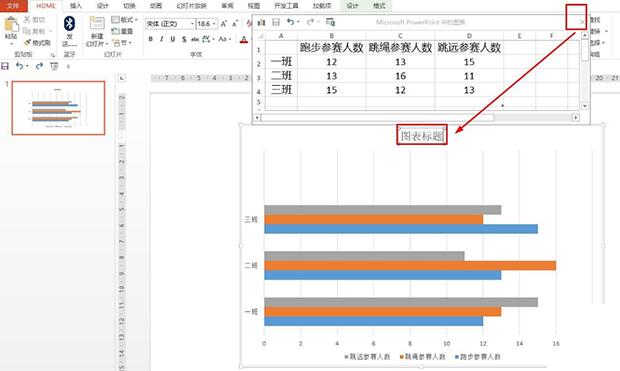Select slide 1 thumbnail in panel
The image size is (620, 371).
58,108
